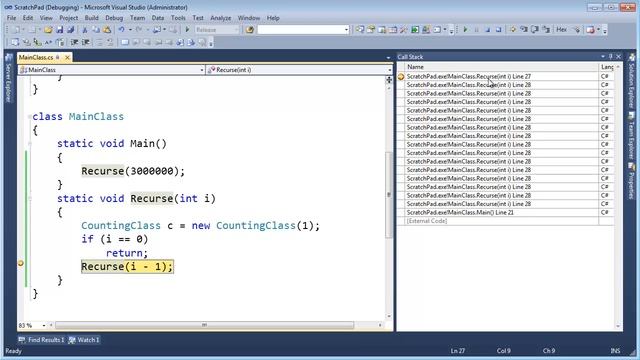Image resolution: width=640 pixels, height=360 pixels.
Task: Click the New Project icon
Action: (x=16, y=30)
